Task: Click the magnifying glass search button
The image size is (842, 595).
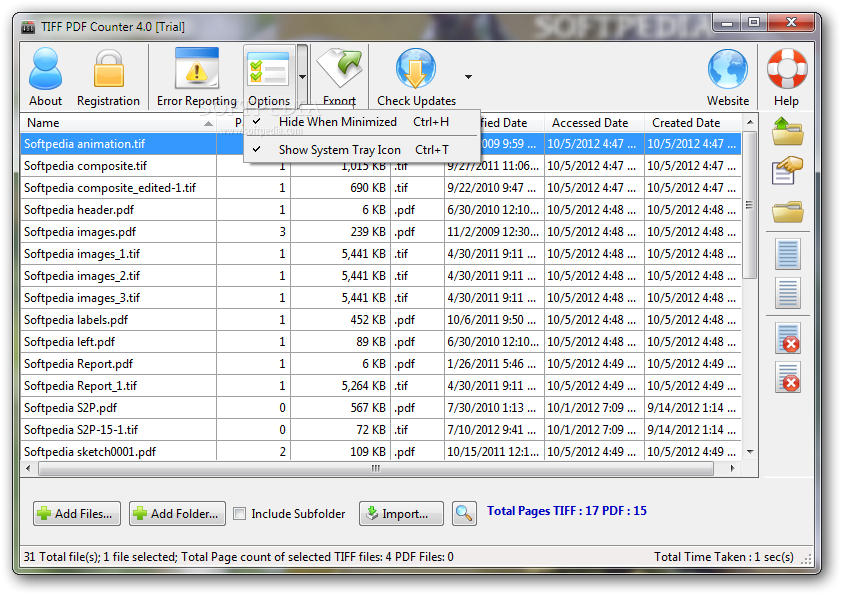Action: (464, 513)
